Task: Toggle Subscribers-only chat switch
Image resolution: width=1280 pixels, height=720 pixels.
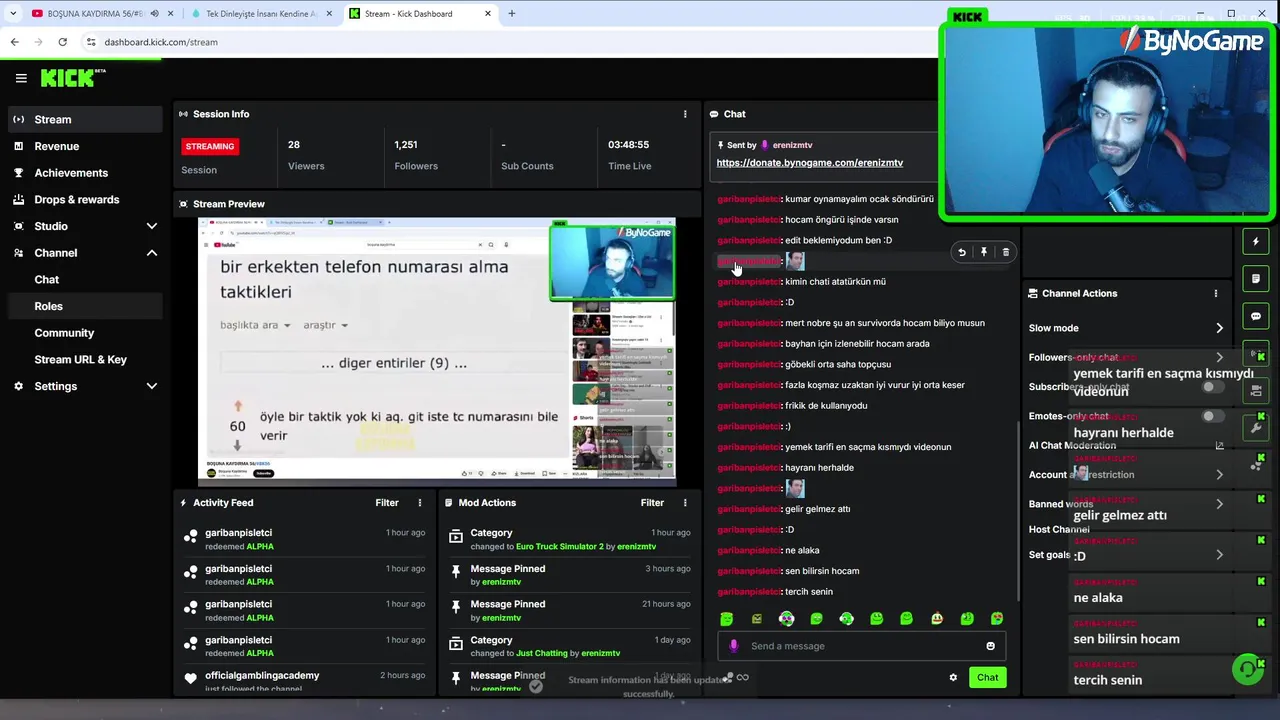Action: point(1212,387)
